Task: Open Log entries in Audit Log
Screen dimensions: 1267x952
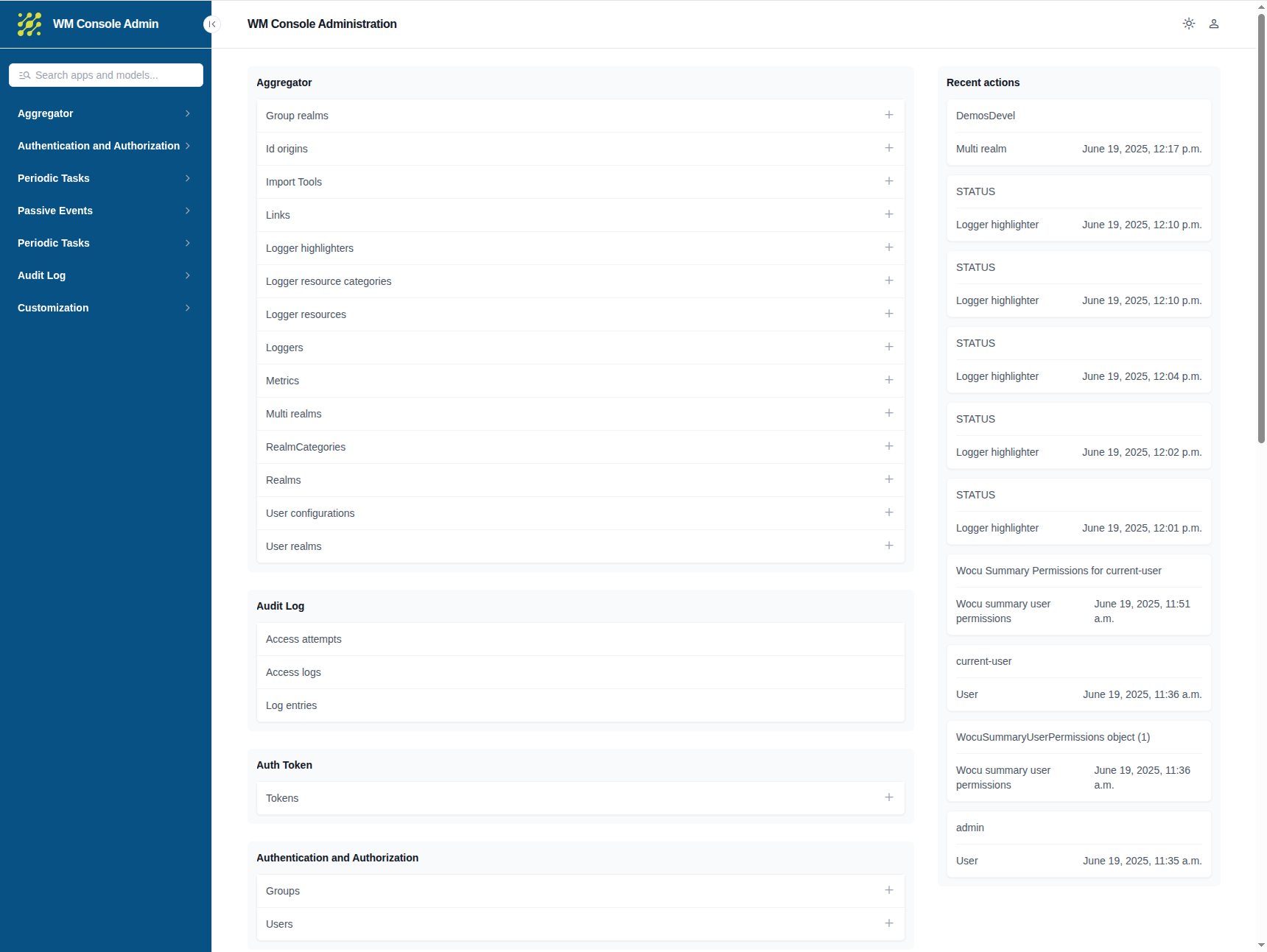Action: tap(291, 705)
